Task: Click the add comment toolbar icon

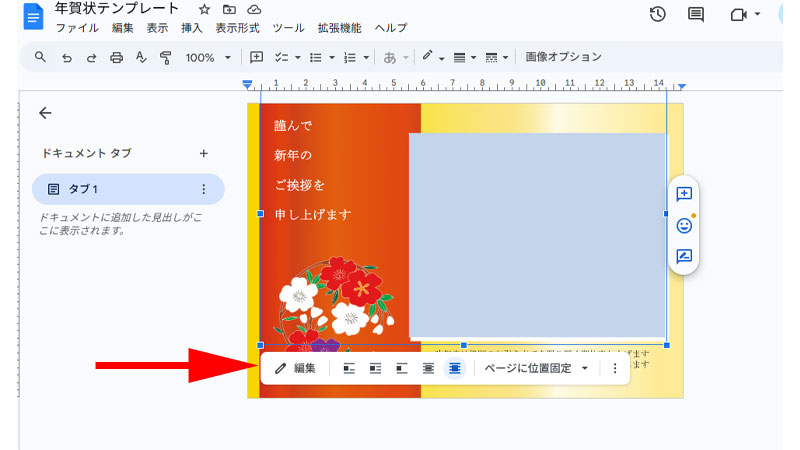Action: click(257, 57)
